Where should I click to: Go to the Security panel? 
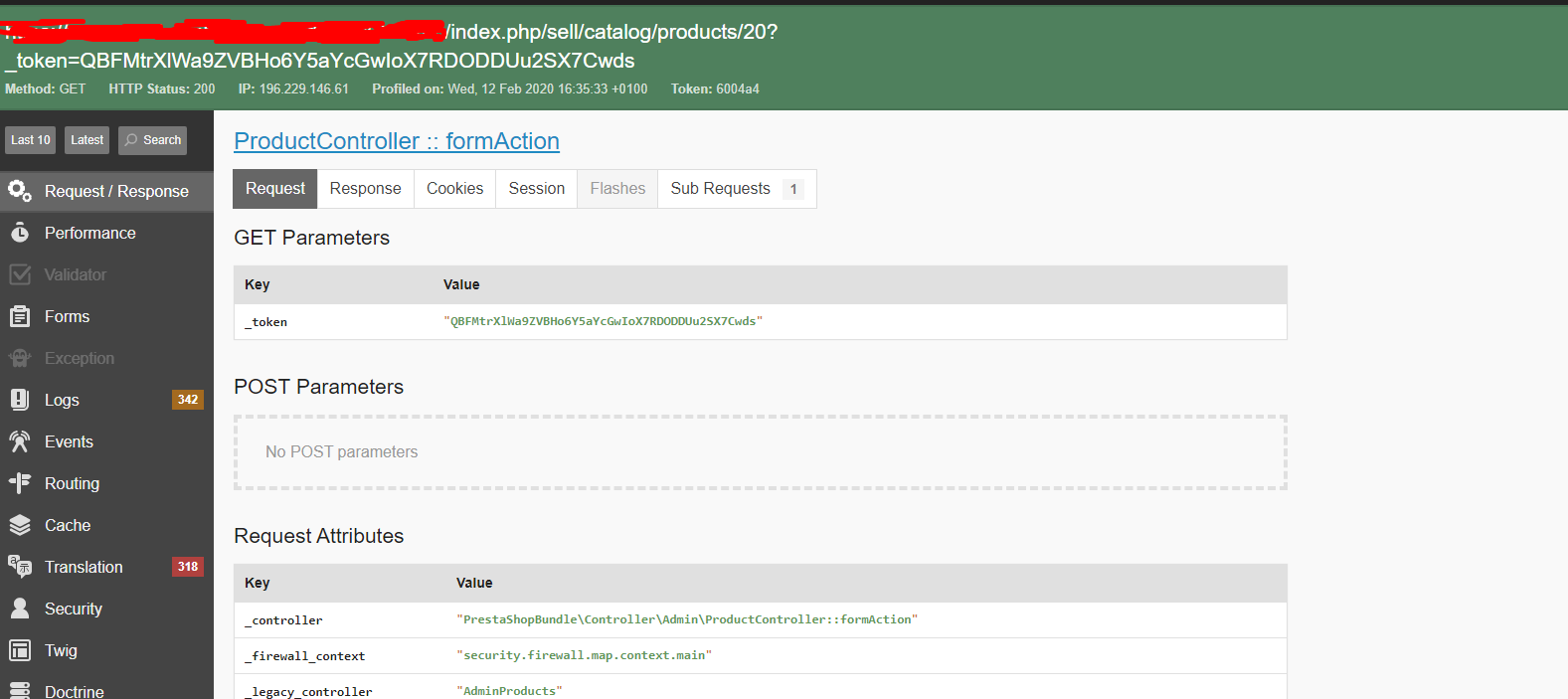[106, 609]
